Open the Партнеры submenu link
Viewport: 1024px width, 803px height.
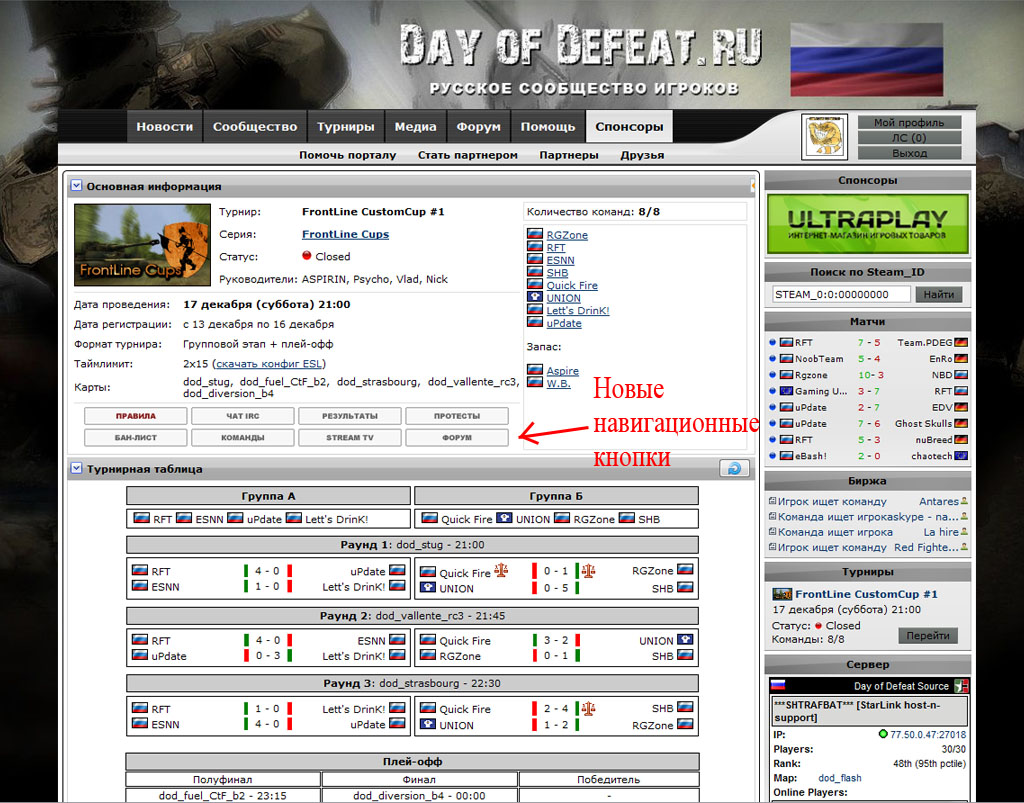(x=569, y=155)
